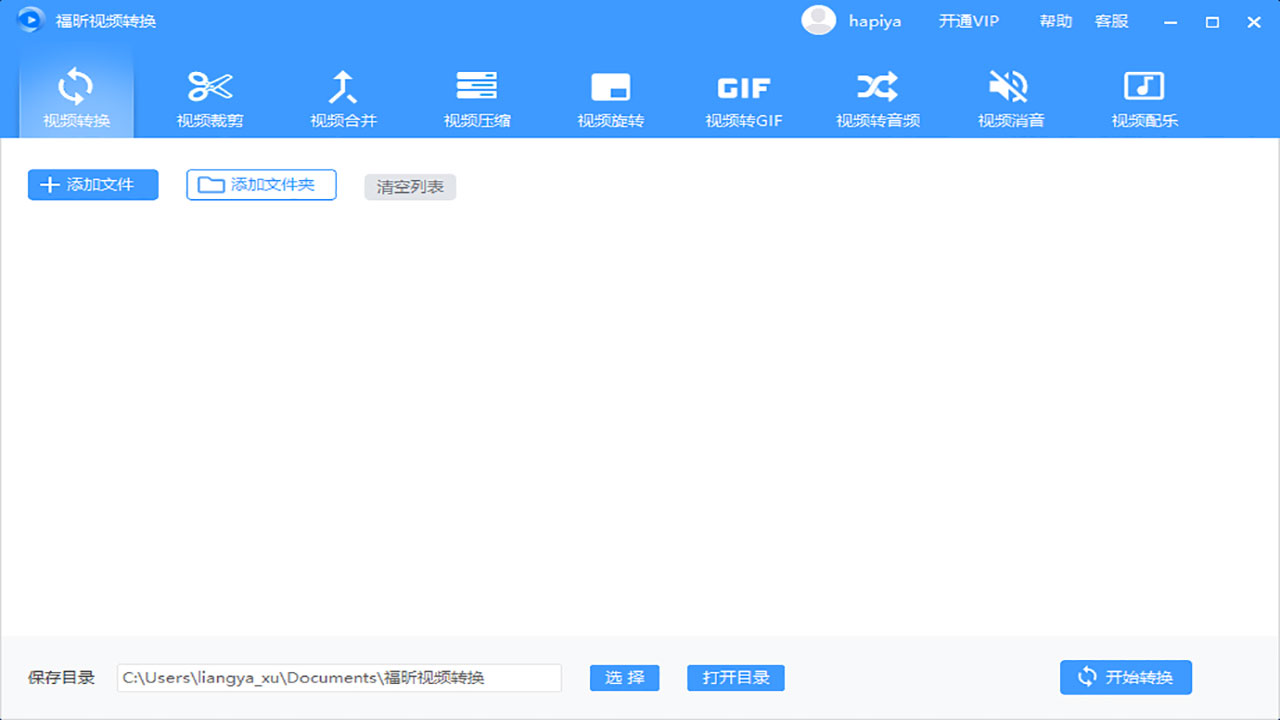1280x720 pixels.
Task: Switch to 视频转音频 (Video to Audio)
Action: coord(876,95)
